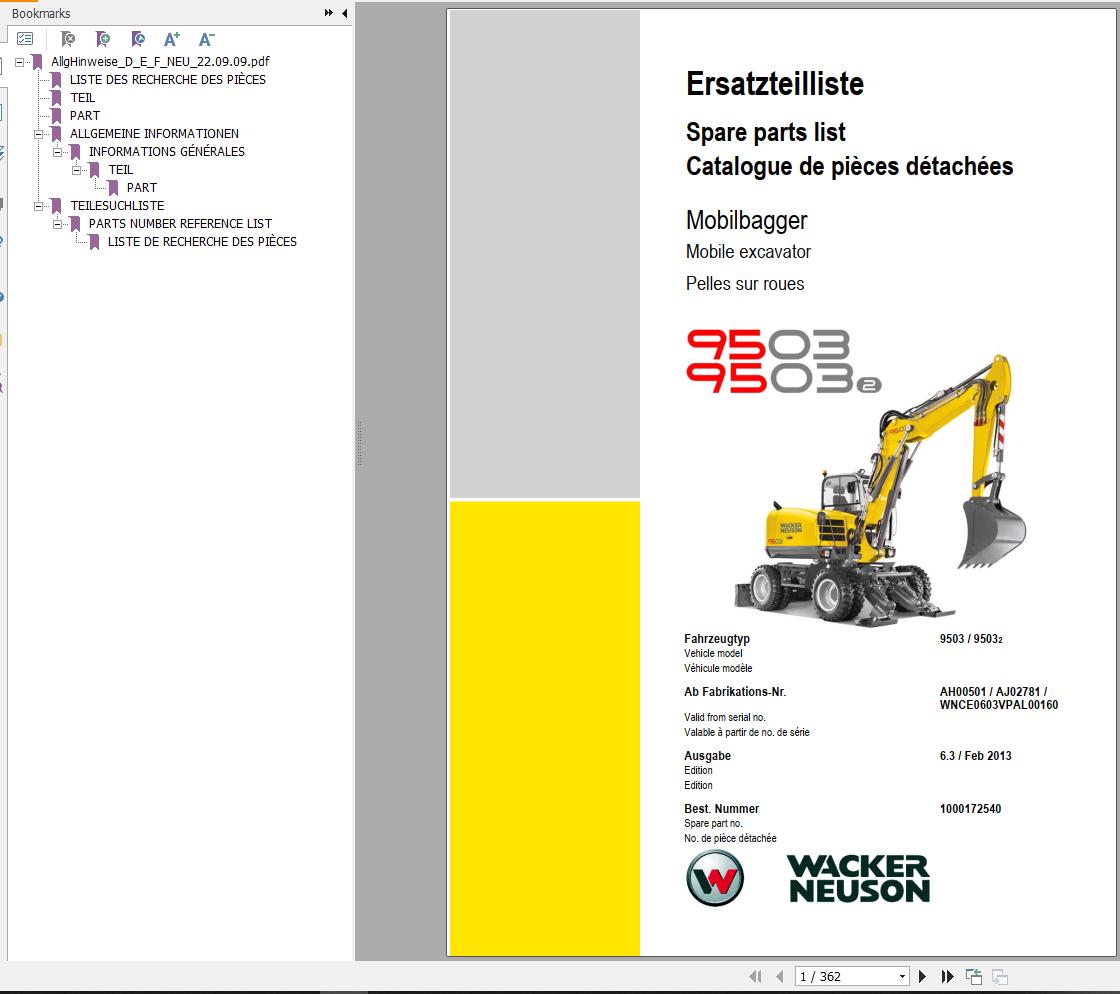Viewport: 1120px width, 994px height.
Task: Click the Mobilbagger subtitle
Action: (x=746, y=221)
